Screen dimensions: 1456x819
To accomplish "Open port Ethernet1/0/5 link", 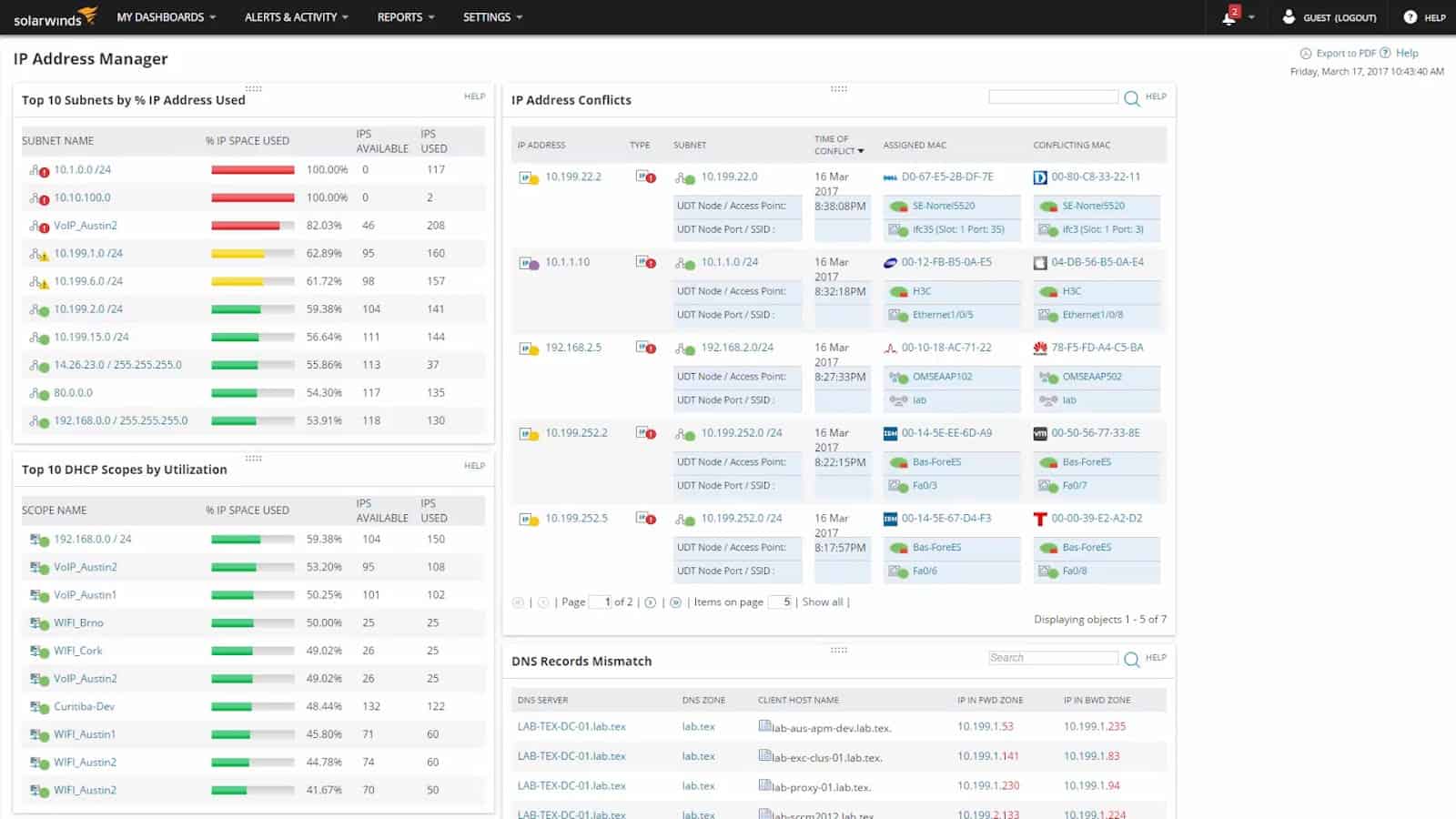I will pyautogui.click(x=943, y=315).
